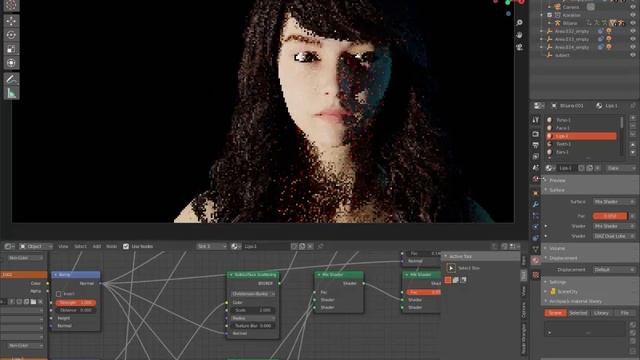This screenshot has width=640, height=360.
Task: Click the viewport pan hand icon
Action: point(519,35)
